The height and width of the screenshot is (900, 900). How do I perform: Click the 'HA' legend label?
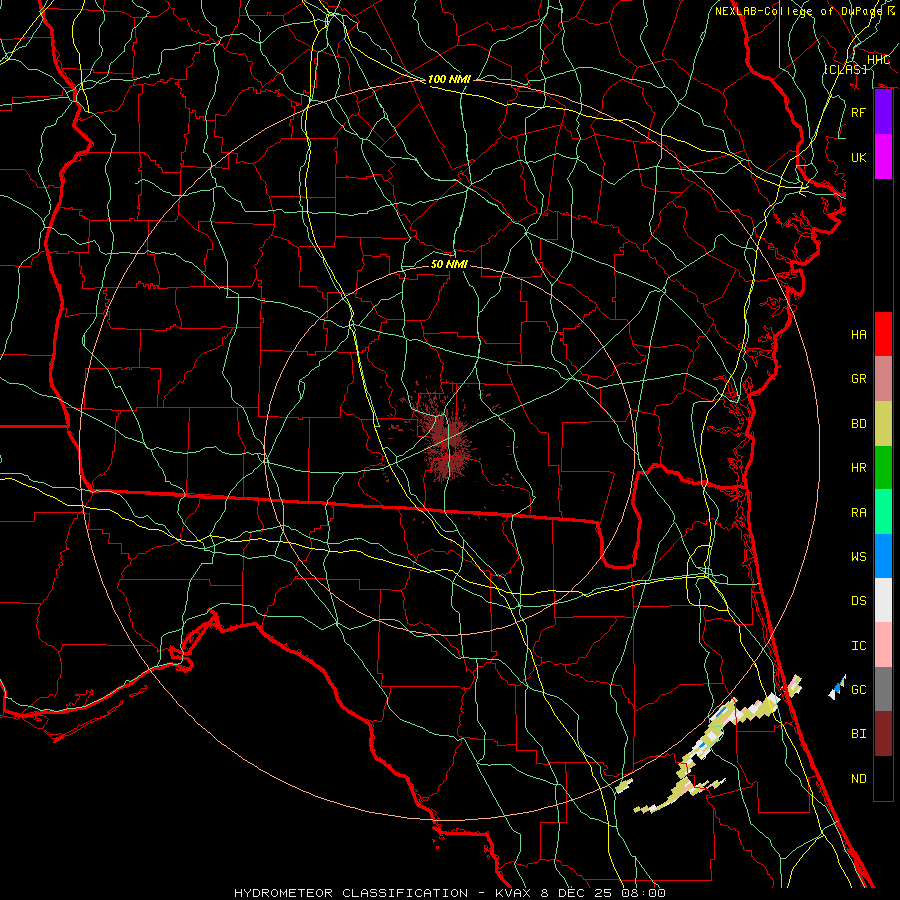coord(859,334)
